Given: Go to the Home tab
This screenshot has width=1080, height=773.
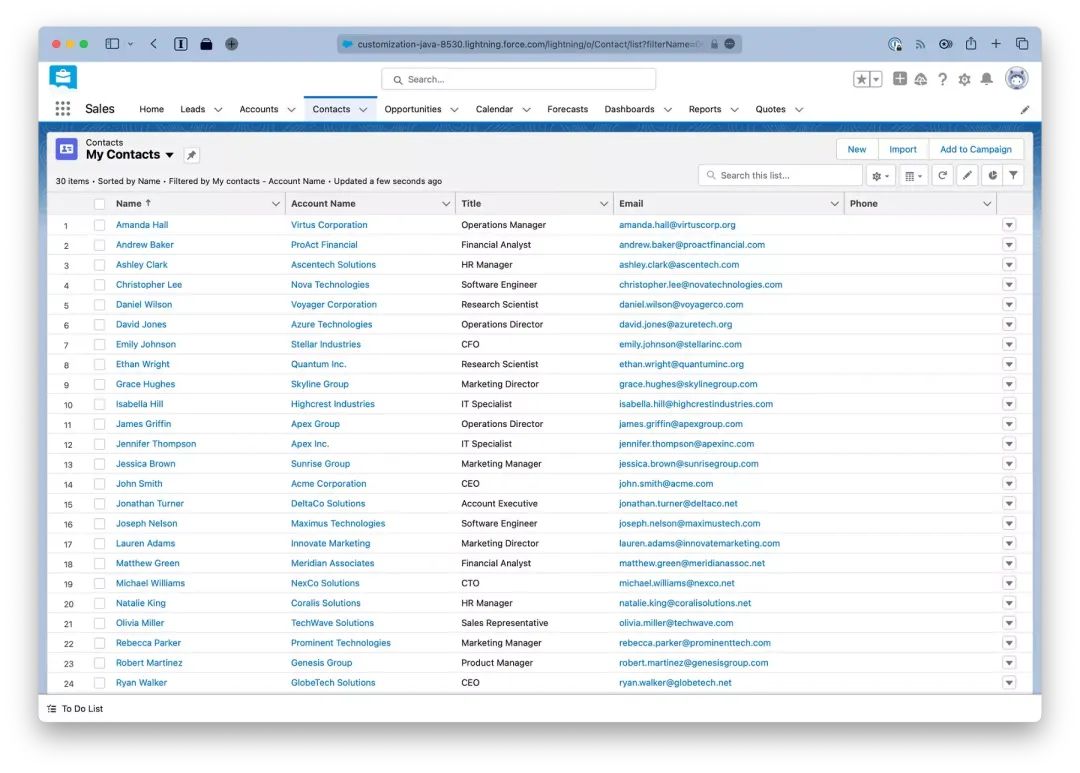Looking at the screenshot, I should [152, 109].
